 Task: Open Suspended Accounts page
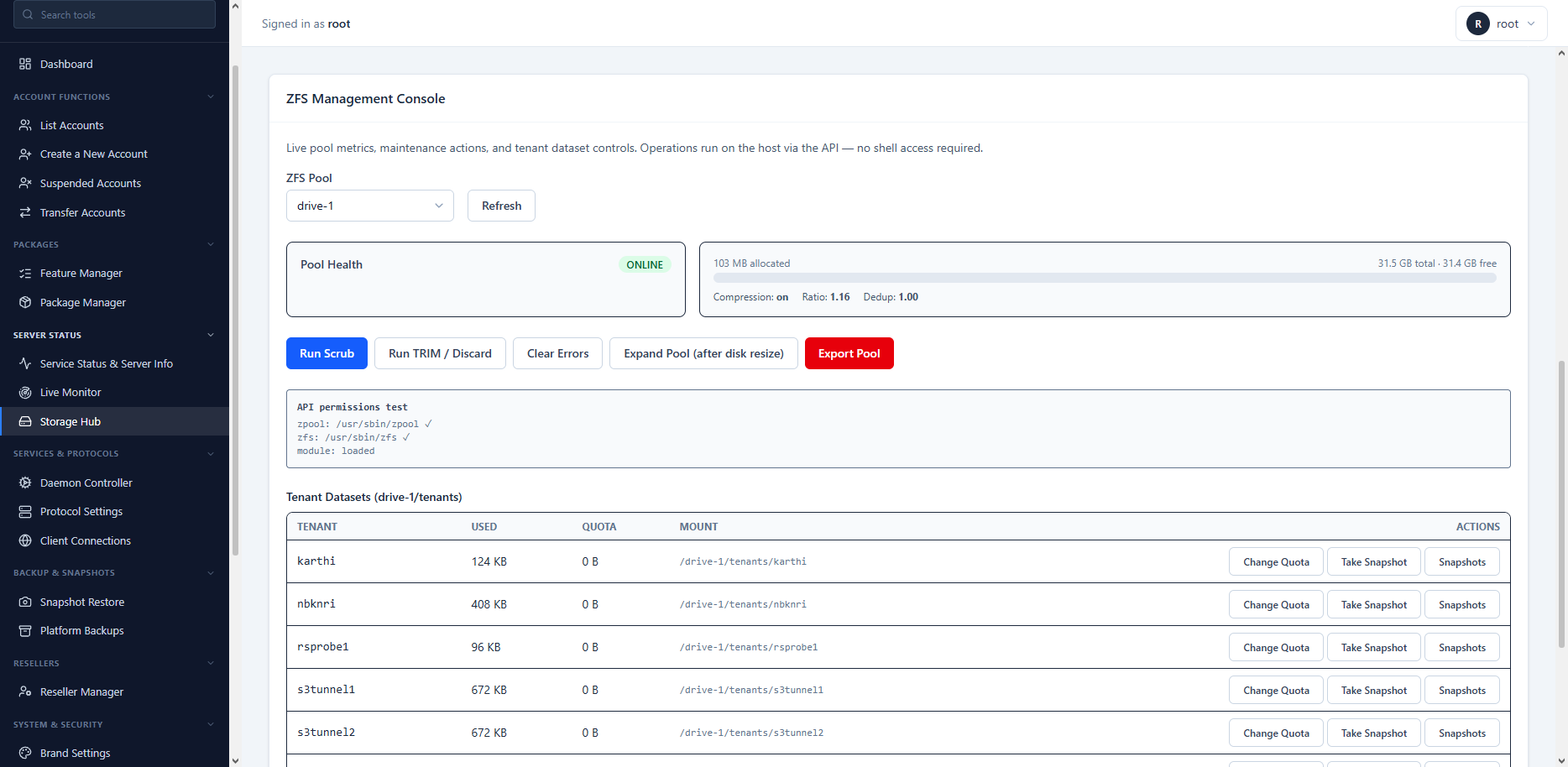pos(114,183)
